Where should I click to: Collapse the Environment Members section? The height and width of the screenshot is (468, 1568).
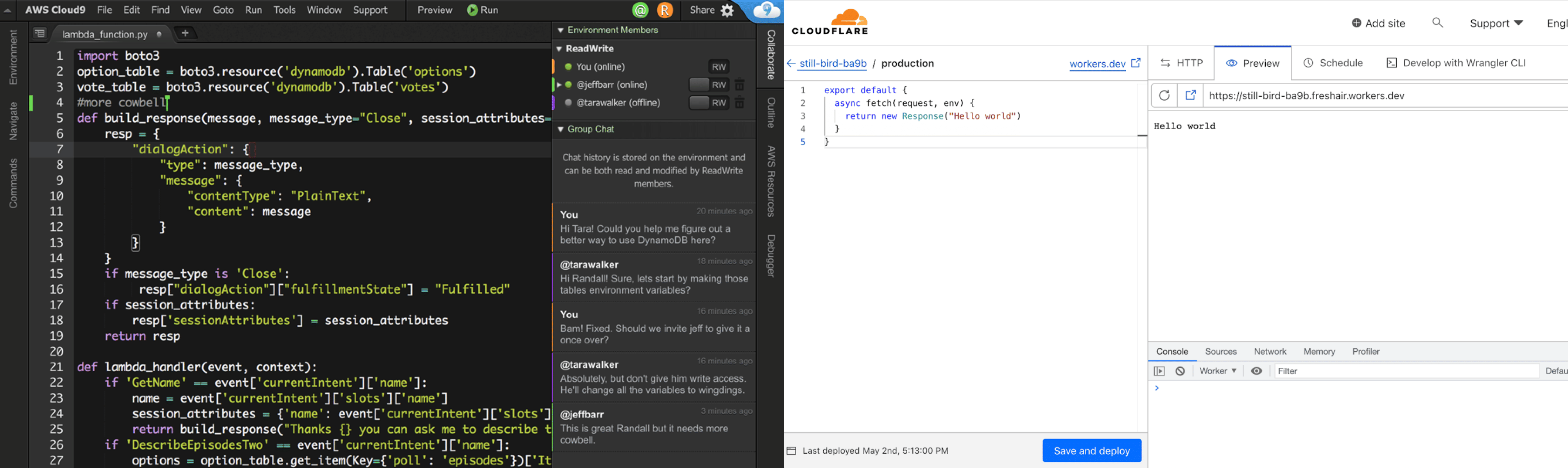(x=560, y=31)
